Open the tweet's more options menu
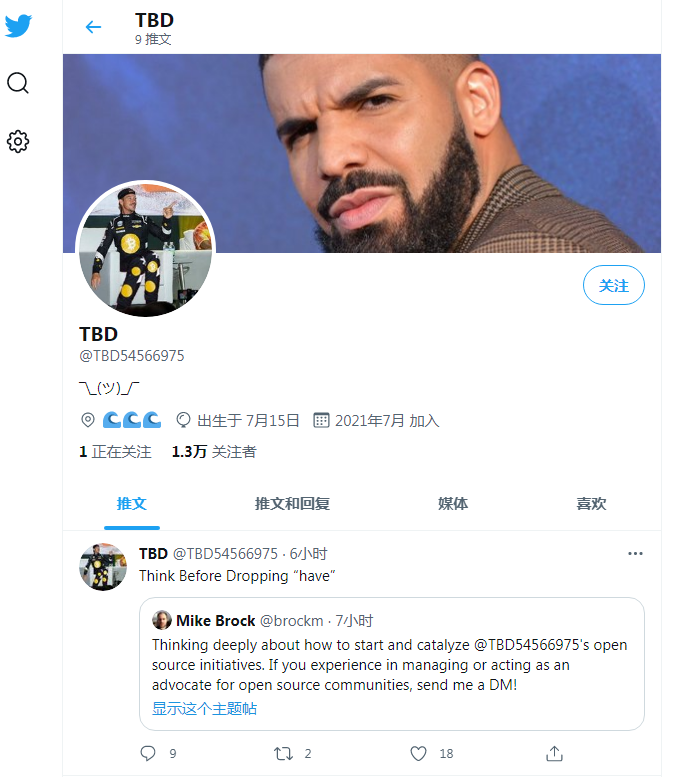700x777 pixels. coord(635,553)
